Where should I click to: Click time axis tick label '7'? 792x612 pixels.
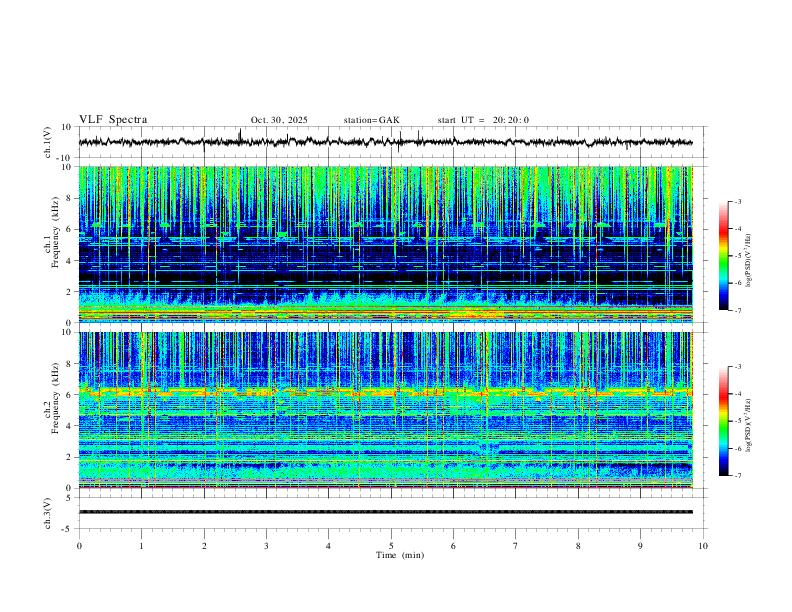point(516,546)
